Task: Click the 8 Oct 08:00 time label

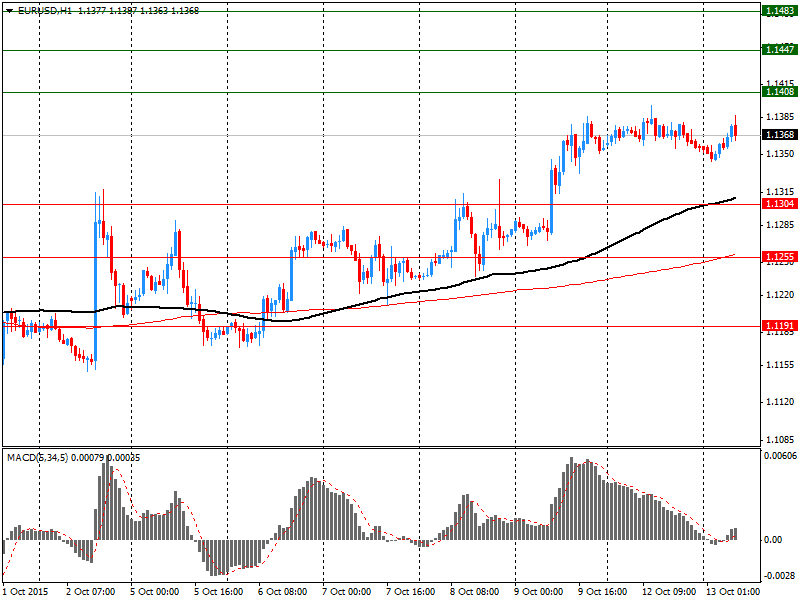Action: pyautogui.click(x=474, y=592)
